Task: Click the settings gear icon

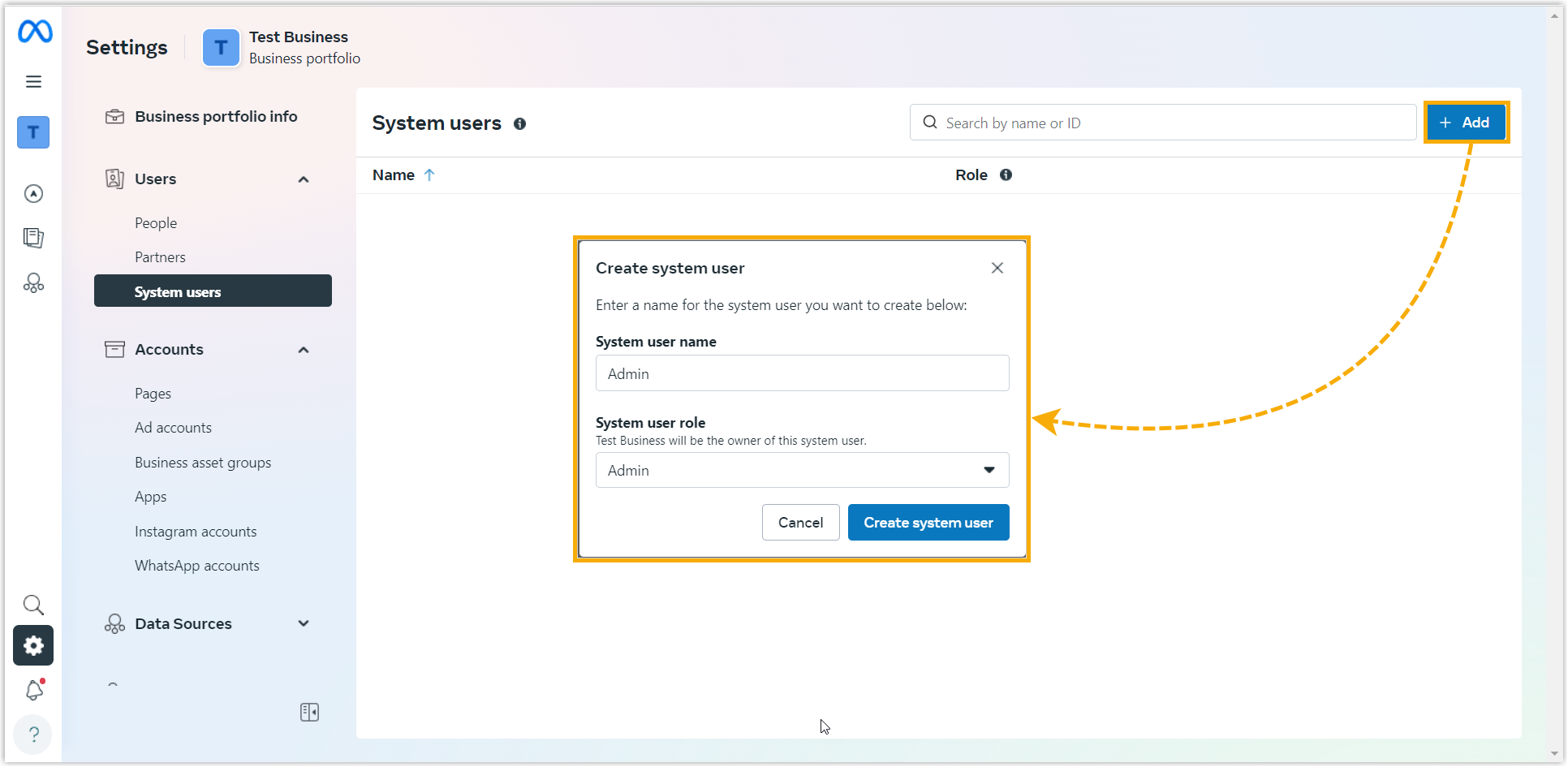Action: (x=33, y=645)
